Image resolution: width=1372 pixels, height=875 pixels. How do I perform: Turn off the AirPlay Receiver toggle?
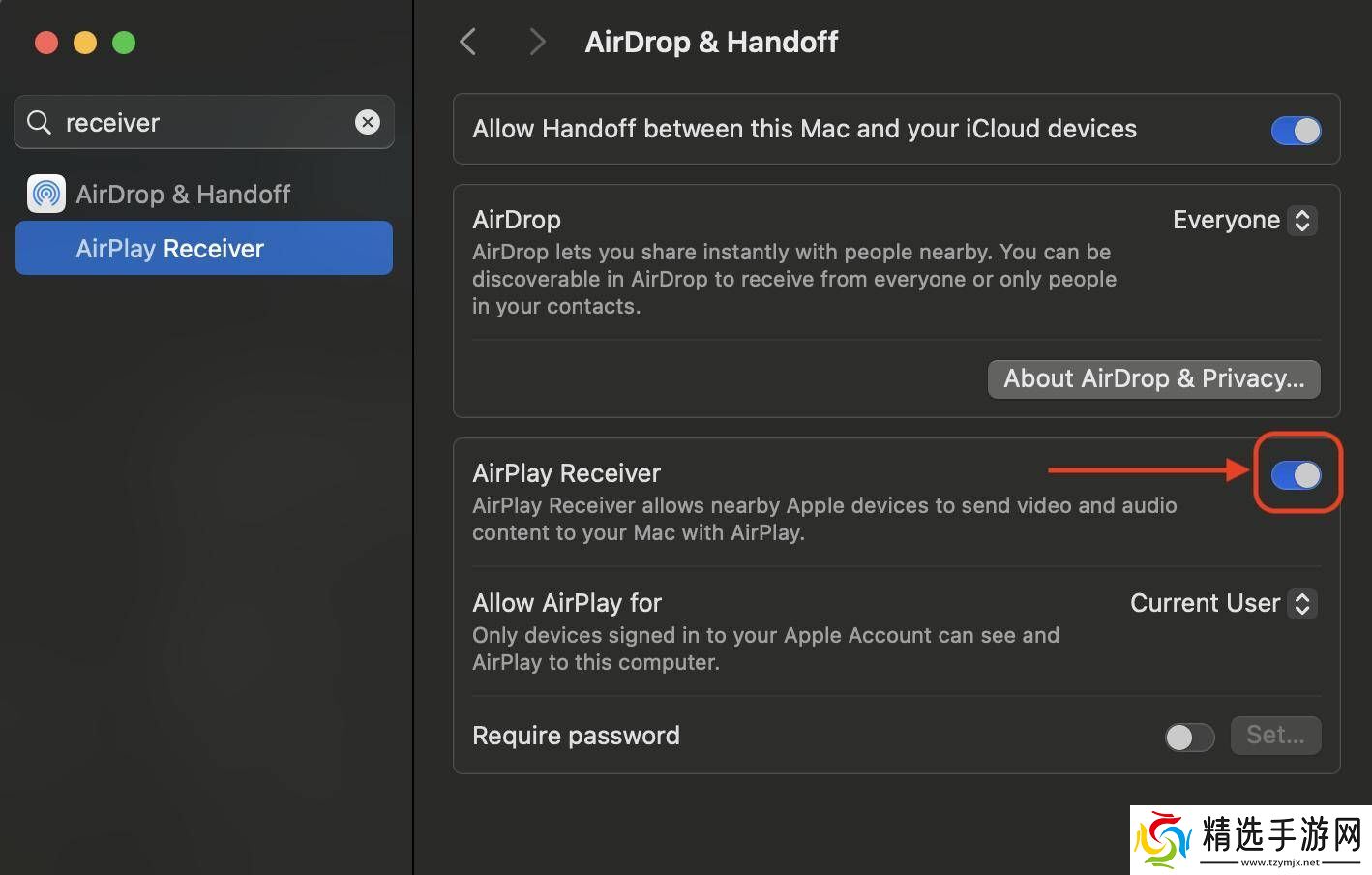tap(1296, 474)
